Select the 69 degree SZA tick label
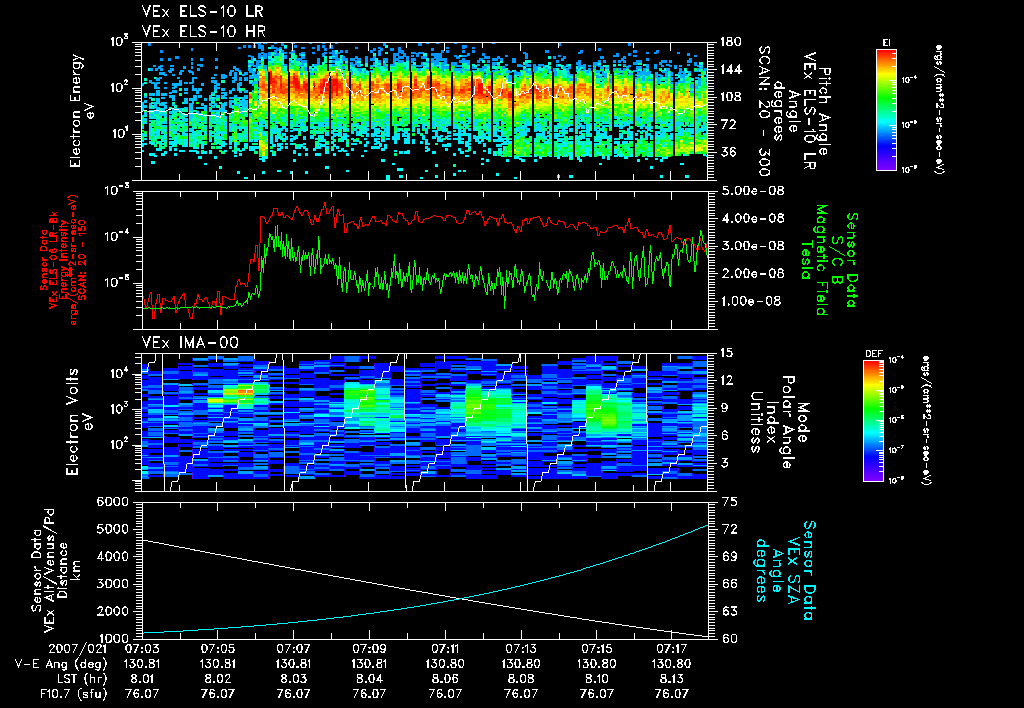1024x708 pixels. pos(730,556)
